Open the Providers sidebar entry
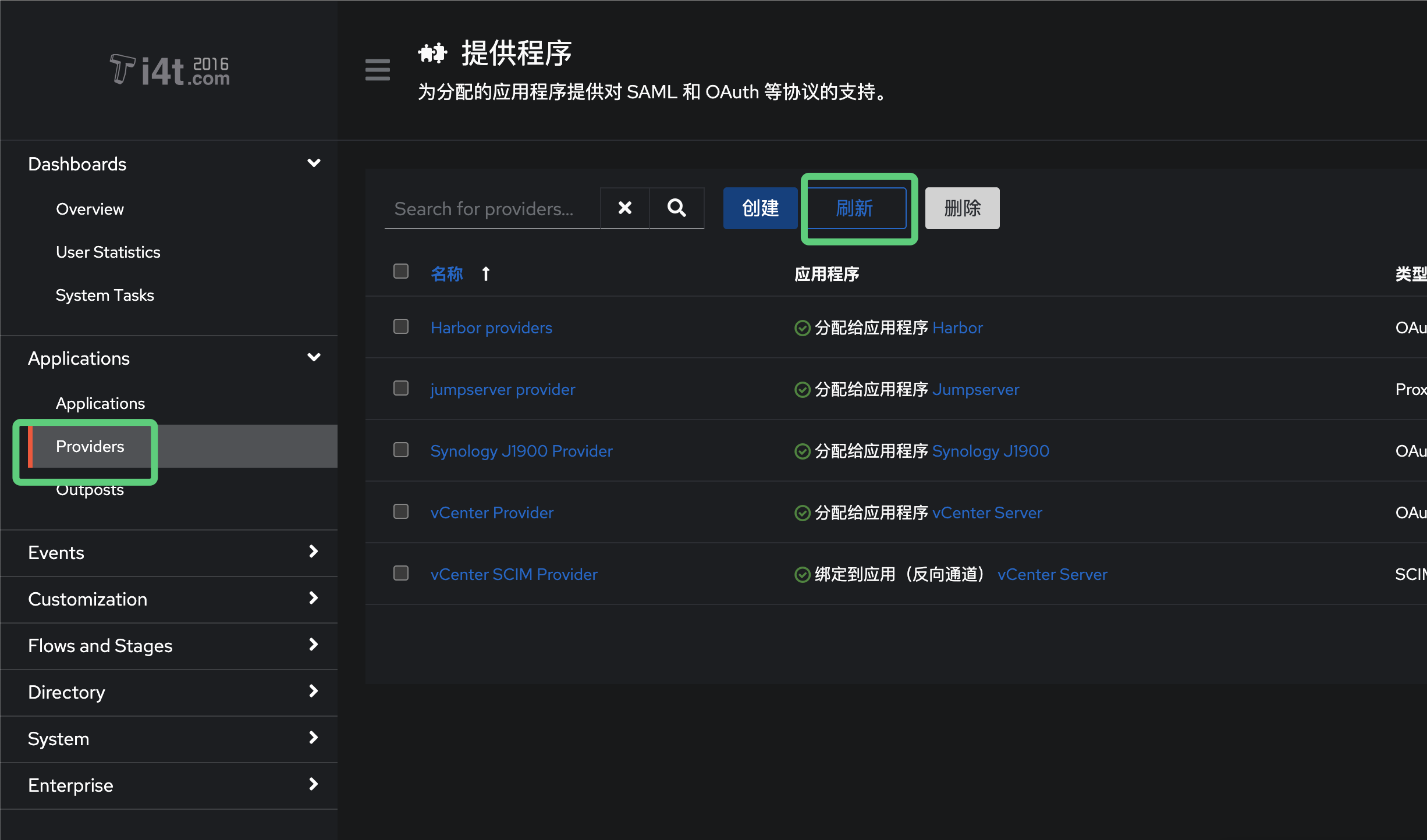 (x=90, y=446)
